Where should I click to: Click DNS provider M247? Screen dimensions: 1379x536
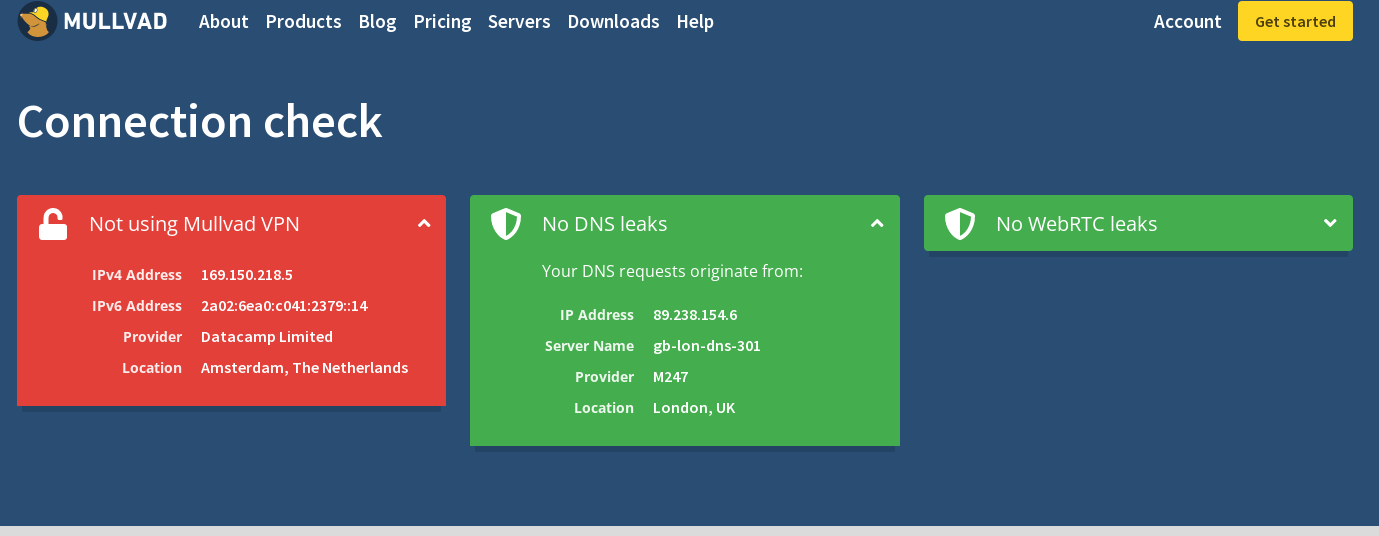coord(670,377)
